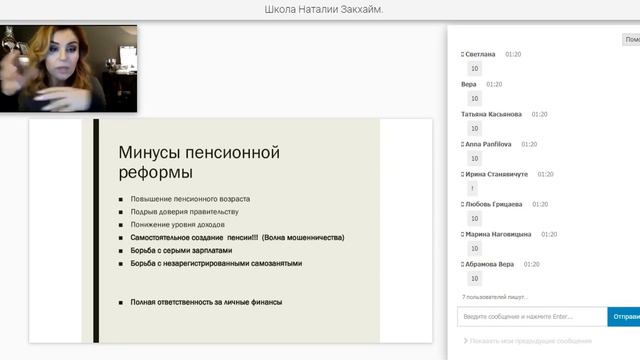
Task: Click the device icon beside Anna Panfilova
Action: pos(462,144)
